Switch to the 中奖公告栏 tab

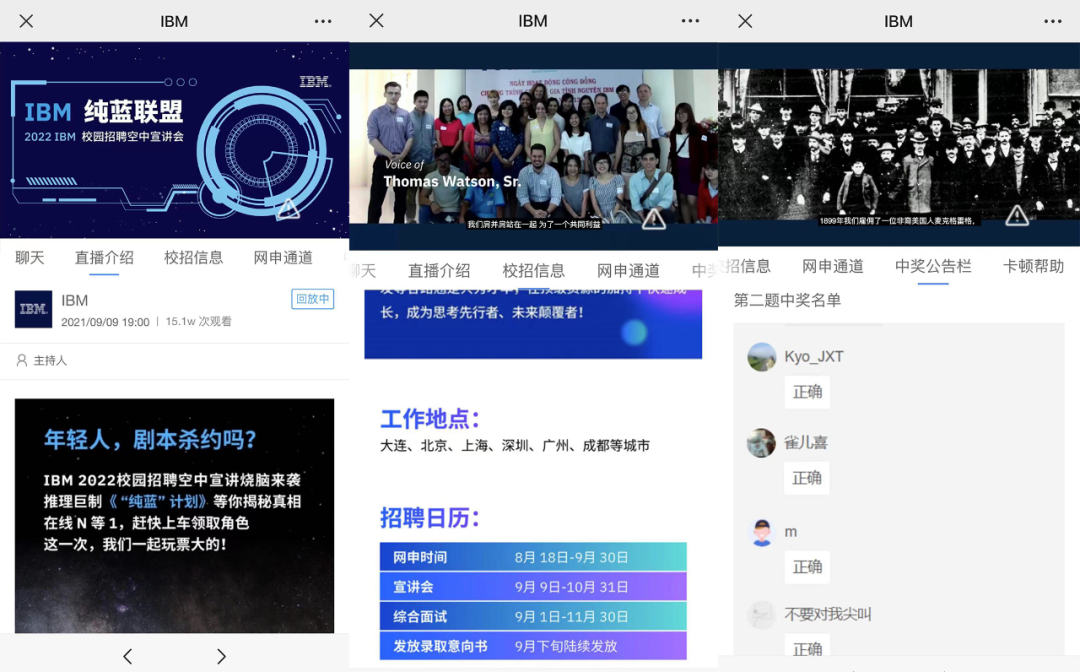(x=933, y=266)
